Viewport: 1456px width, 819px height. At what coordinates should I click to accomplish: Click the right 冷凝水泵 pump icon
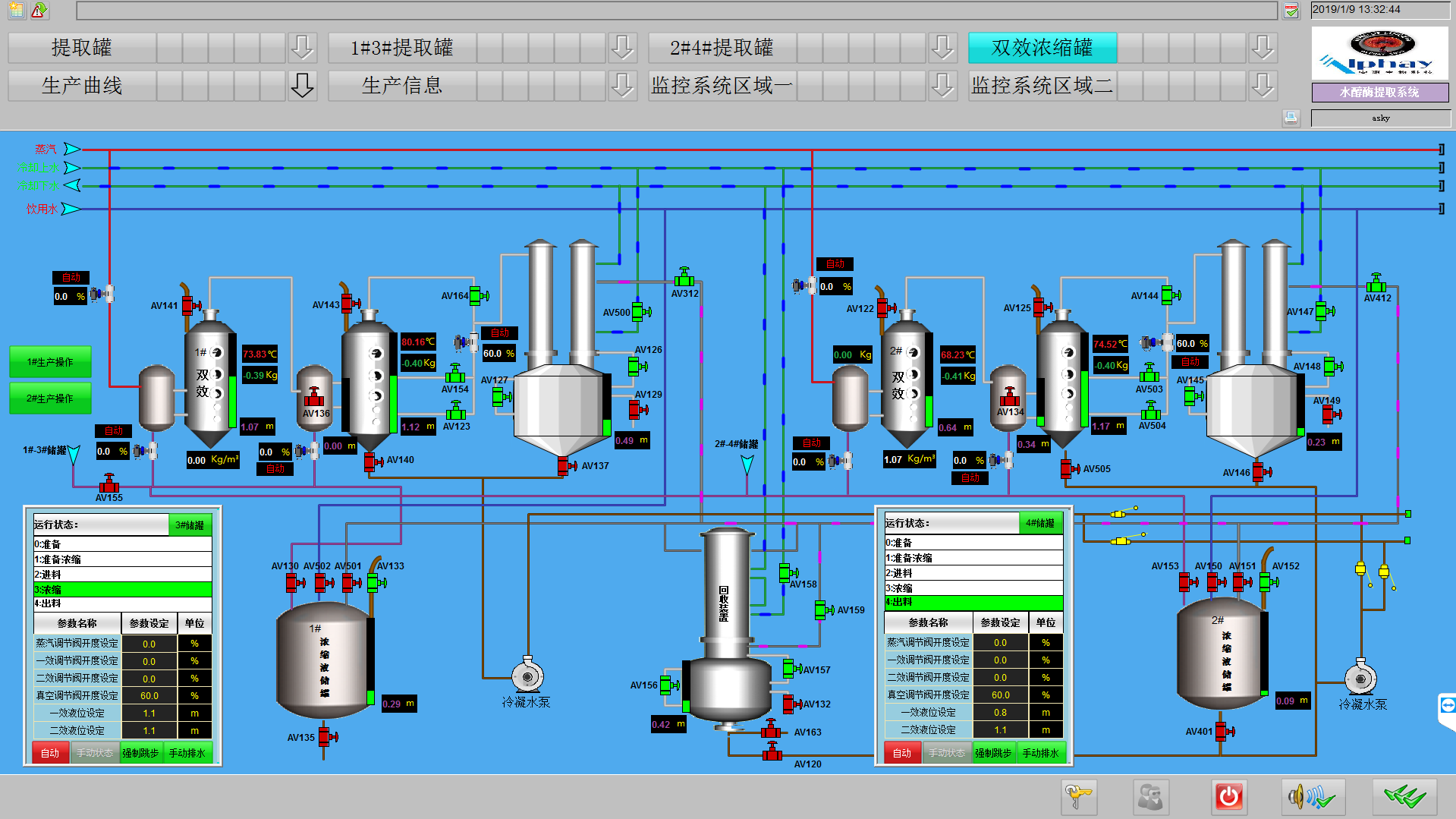click(x=1361, y=677)
